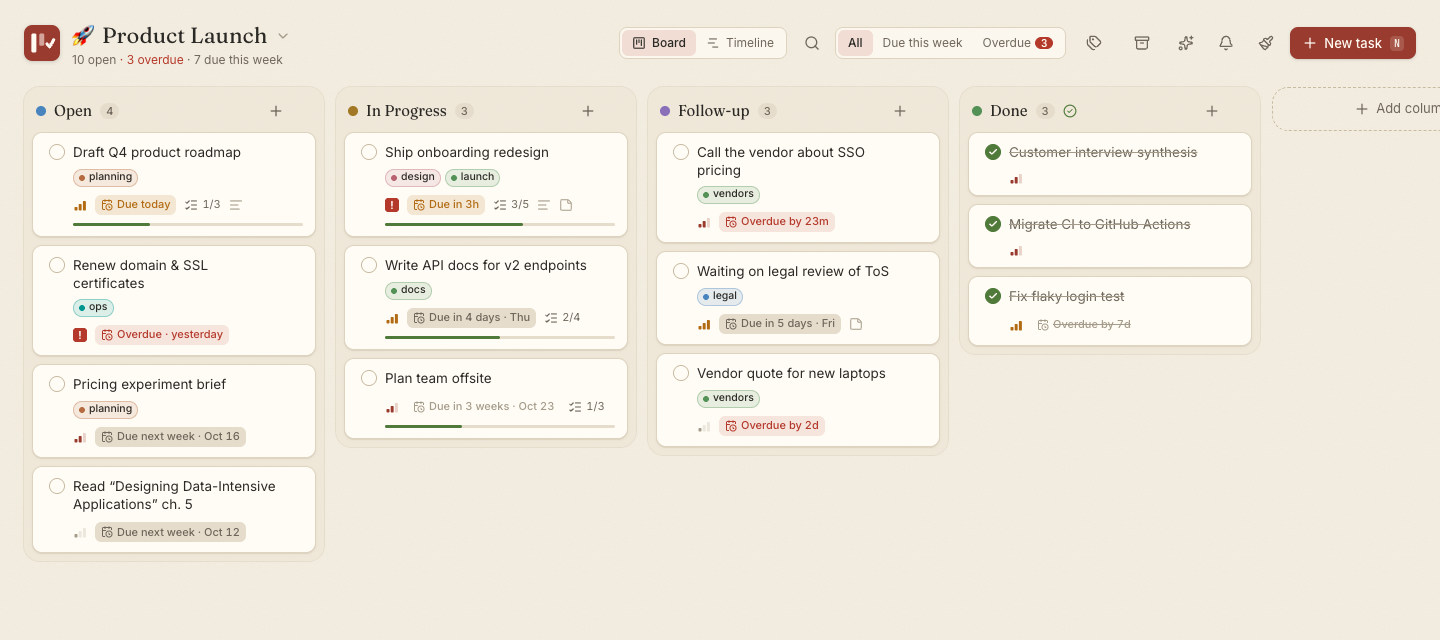Image resolution: width=1440 pixels, height=640 pixels.
Task: Click priority bars on Vendor quote card
Action: coord(704,426)
